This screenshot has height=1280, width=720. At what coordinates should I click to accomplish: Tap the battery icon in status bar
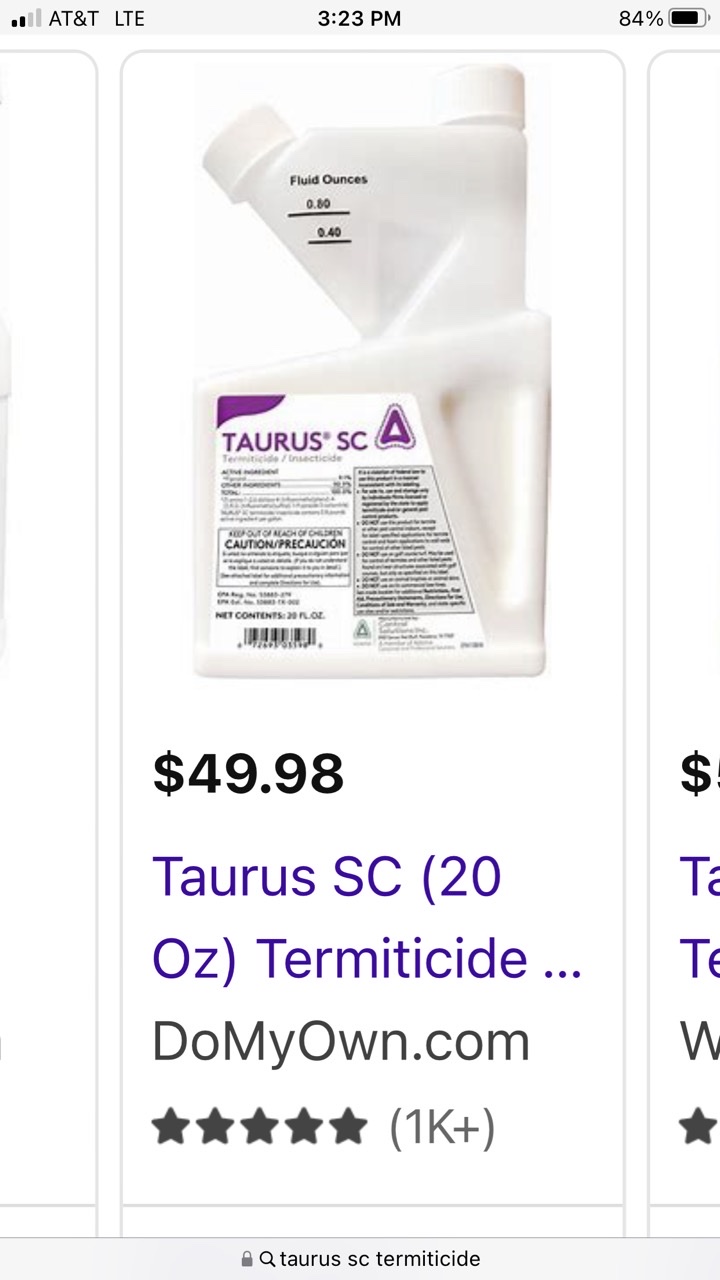689,18
